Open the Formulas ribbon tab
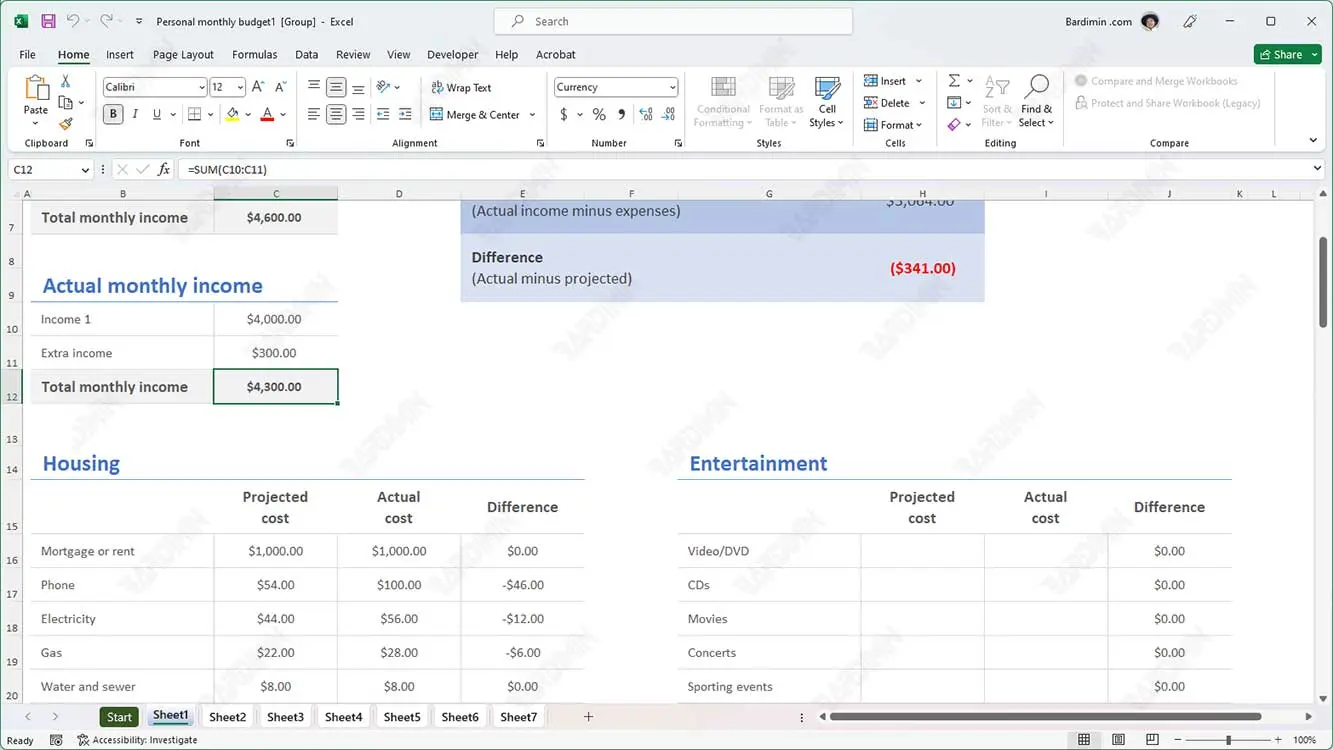 [254, 55]
